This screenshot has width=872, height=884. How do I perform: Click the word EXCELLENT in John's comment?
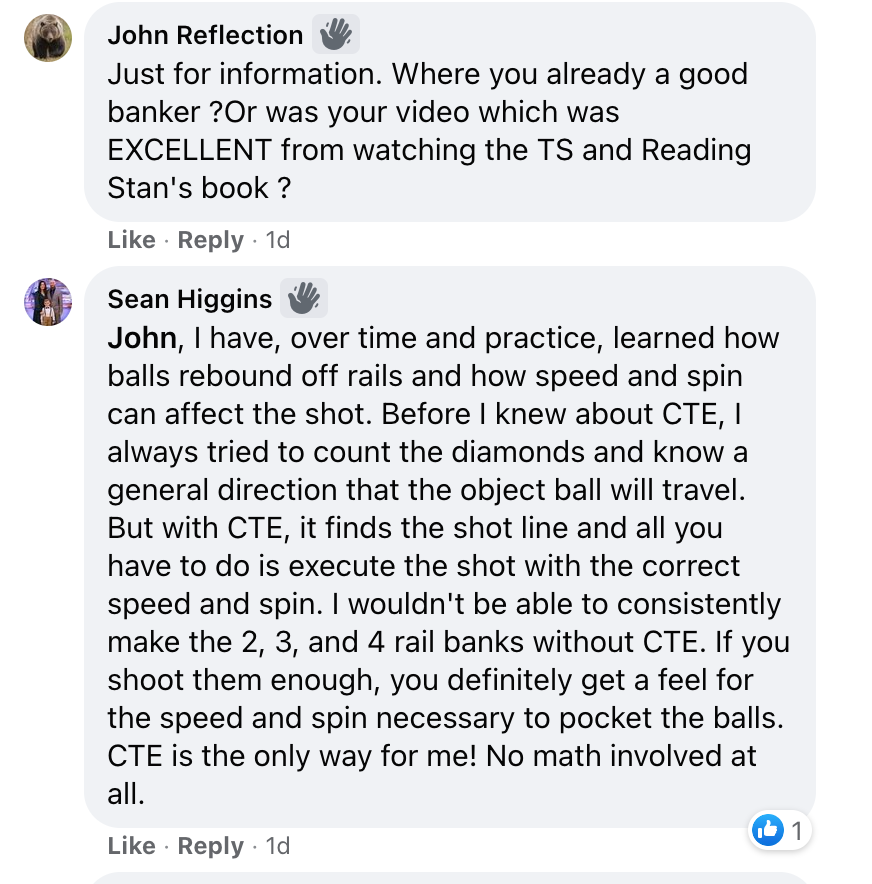click(x=189, y=150)
